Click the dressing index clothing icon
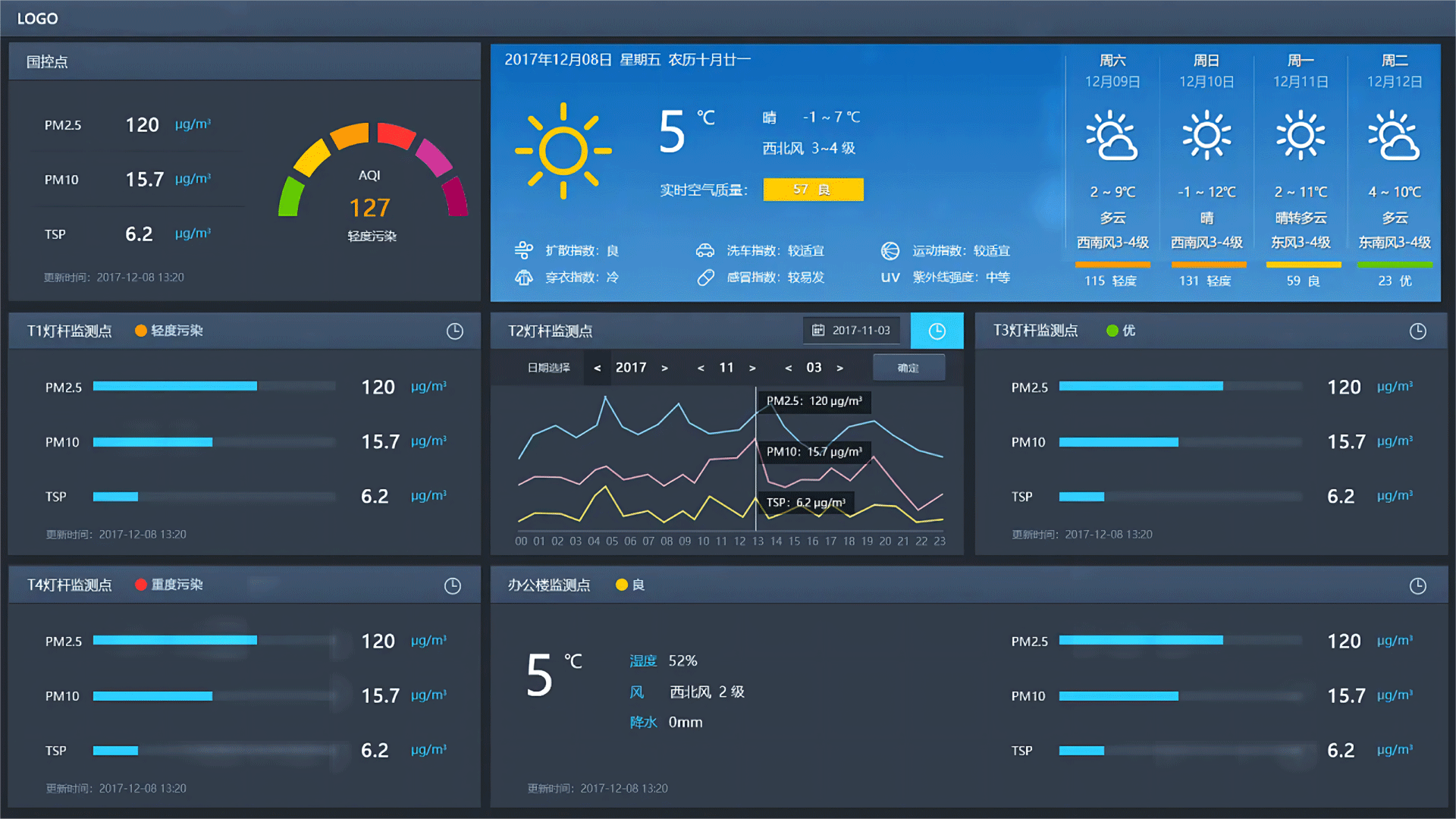Screen dimensions: 1456x819 (523, 278)
